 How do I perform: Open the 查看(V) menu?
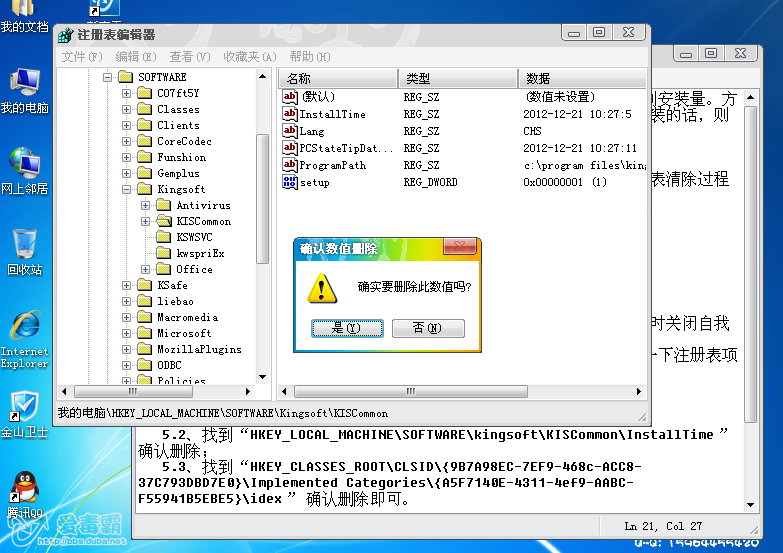pyautogui.click(x=190, y=56)
